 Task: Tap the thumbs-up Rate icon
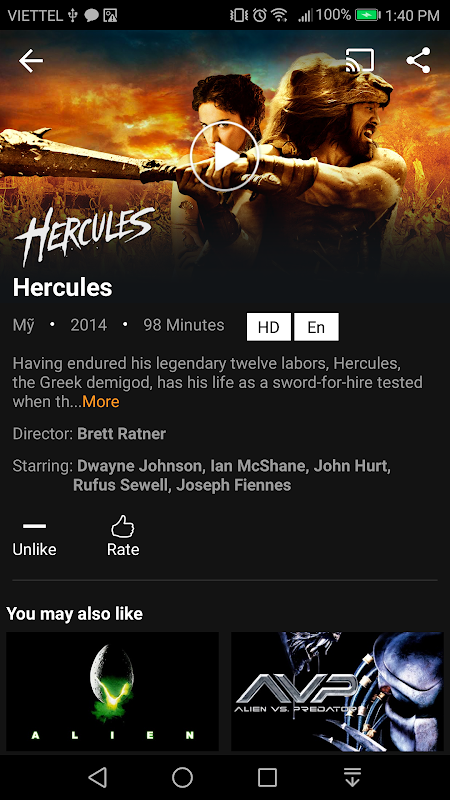(122, 527)
